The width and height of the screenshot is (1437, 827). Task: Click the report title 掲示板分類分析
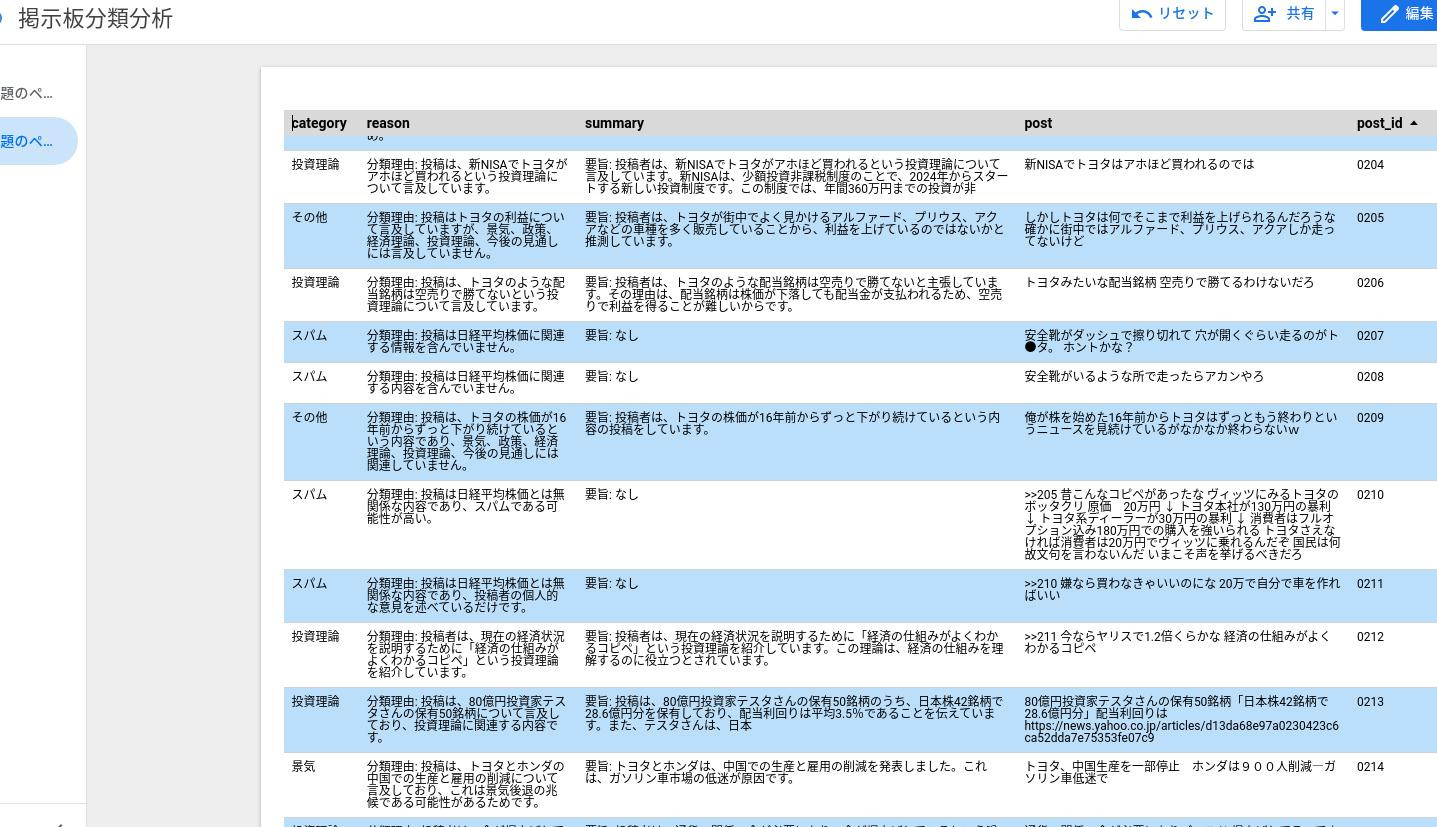click(x=96, y=19)
